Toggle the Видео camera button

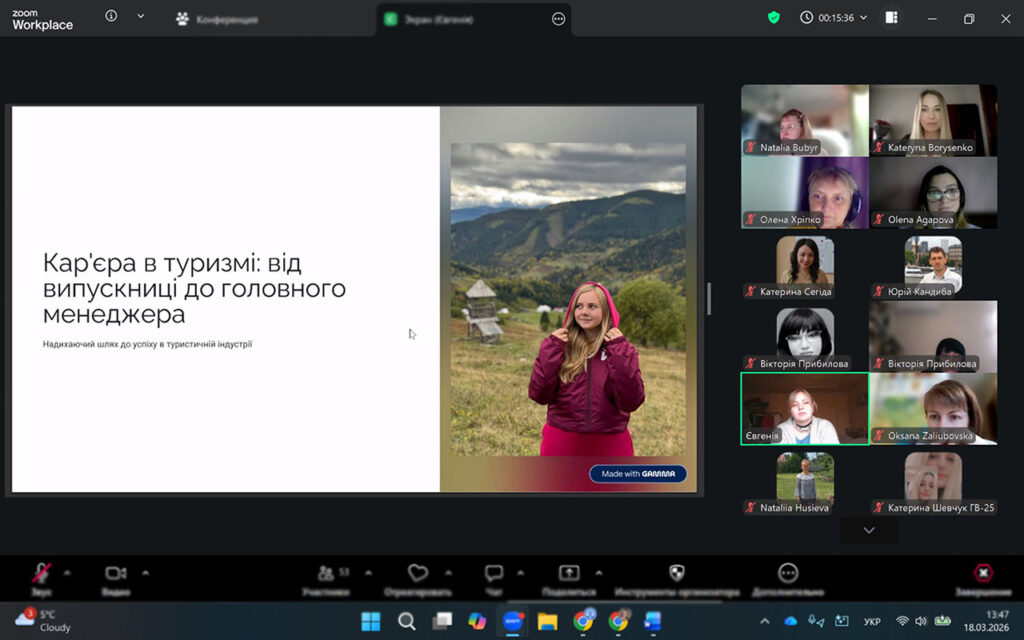[116, 573]
